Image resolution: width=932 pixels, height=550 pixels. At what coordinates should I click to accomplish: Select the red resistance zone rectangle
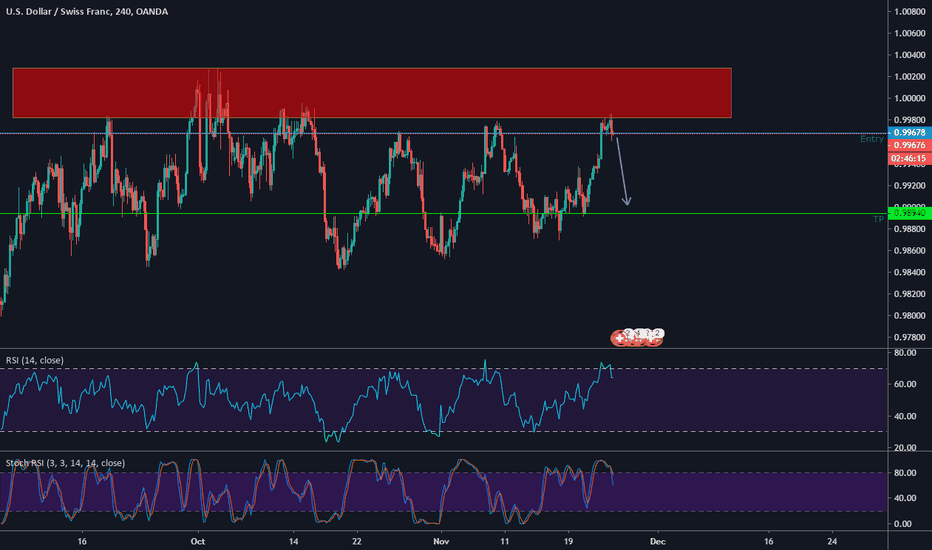click(372, 93)
